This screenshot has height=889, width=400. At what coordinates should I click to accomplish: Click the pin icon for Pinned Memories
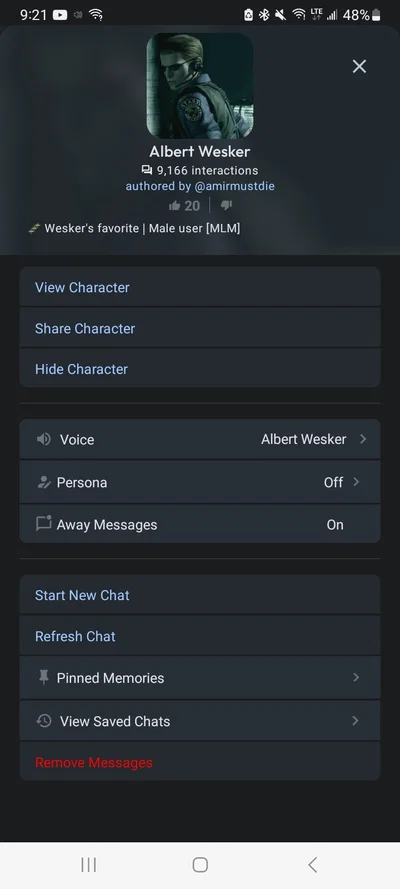(44, 678)
